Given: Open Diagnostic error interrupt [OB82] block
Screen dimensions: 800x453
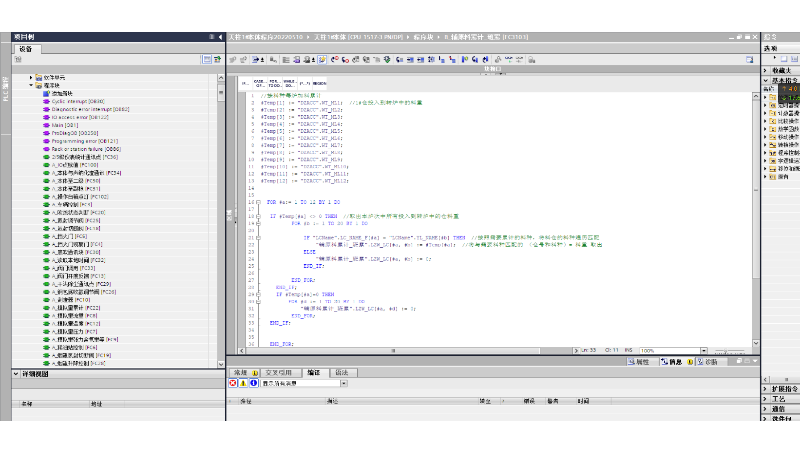Looking at the screenshot, I should (x=90, y=109).
